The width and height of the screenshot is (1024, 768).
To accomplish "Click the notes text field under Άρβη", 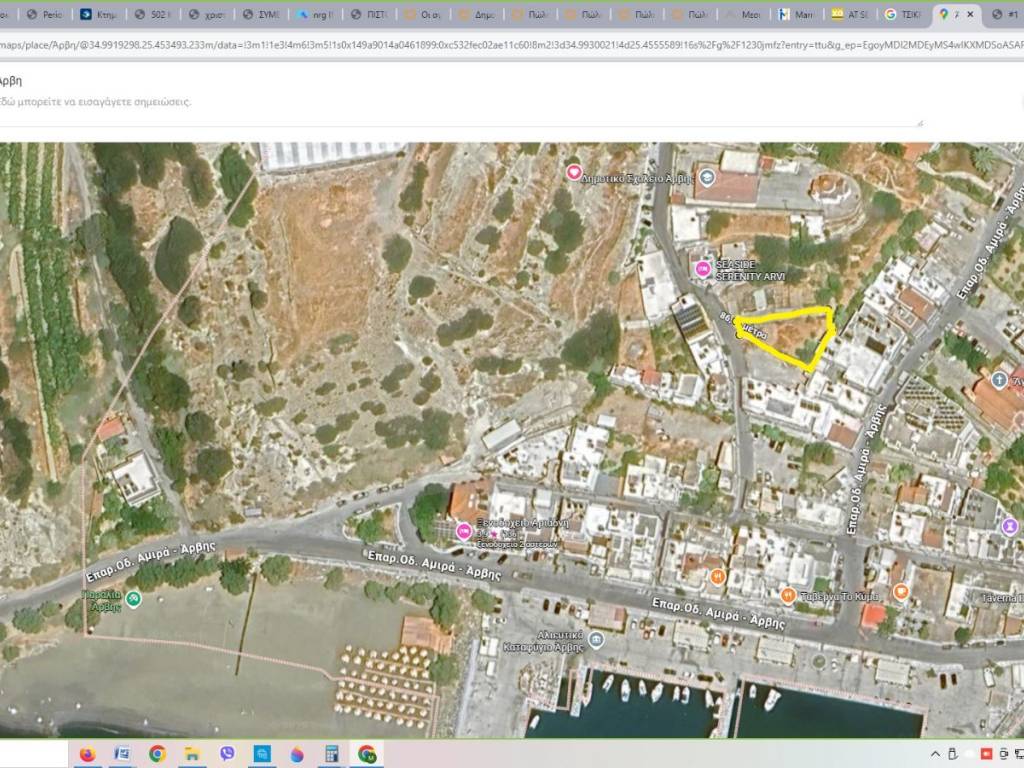I will [x=460, y=102].
